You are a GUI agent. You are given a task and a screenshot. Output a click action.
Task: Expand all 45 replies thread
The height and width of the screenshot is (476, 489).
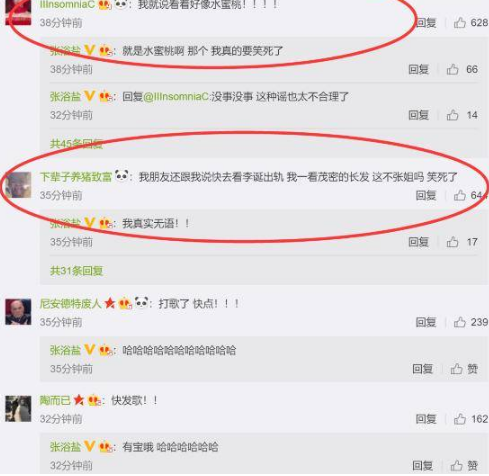76,144
